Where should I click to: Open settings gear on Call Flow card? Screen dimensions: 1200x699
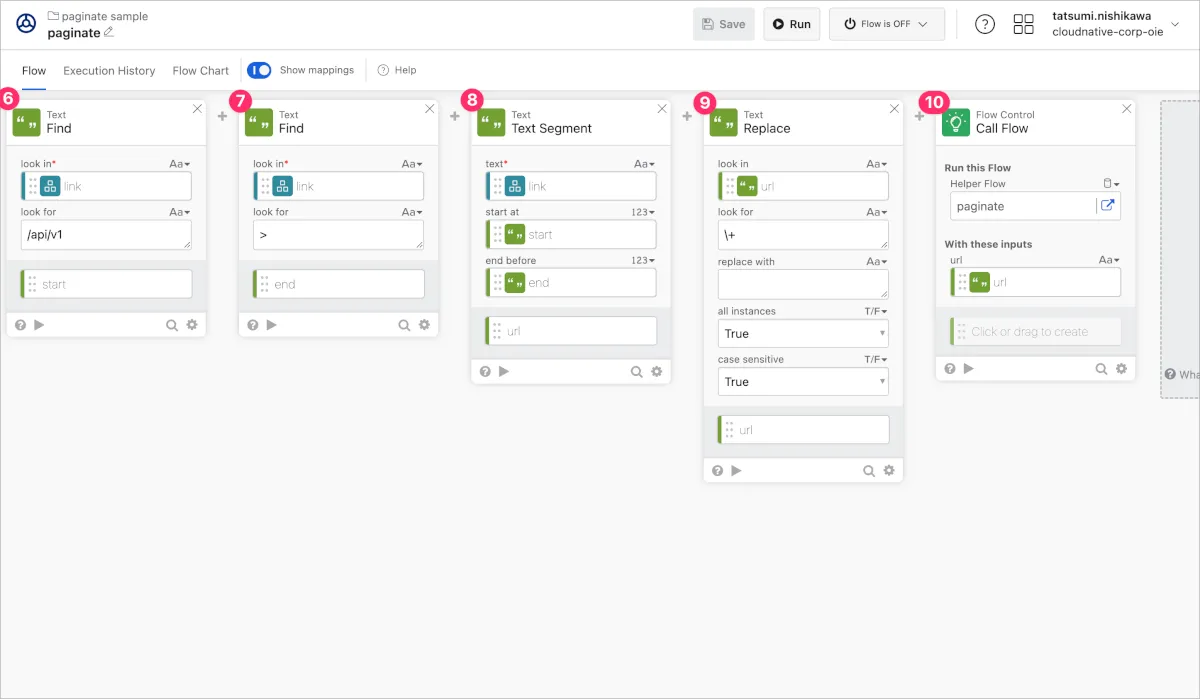point(1121,368)
